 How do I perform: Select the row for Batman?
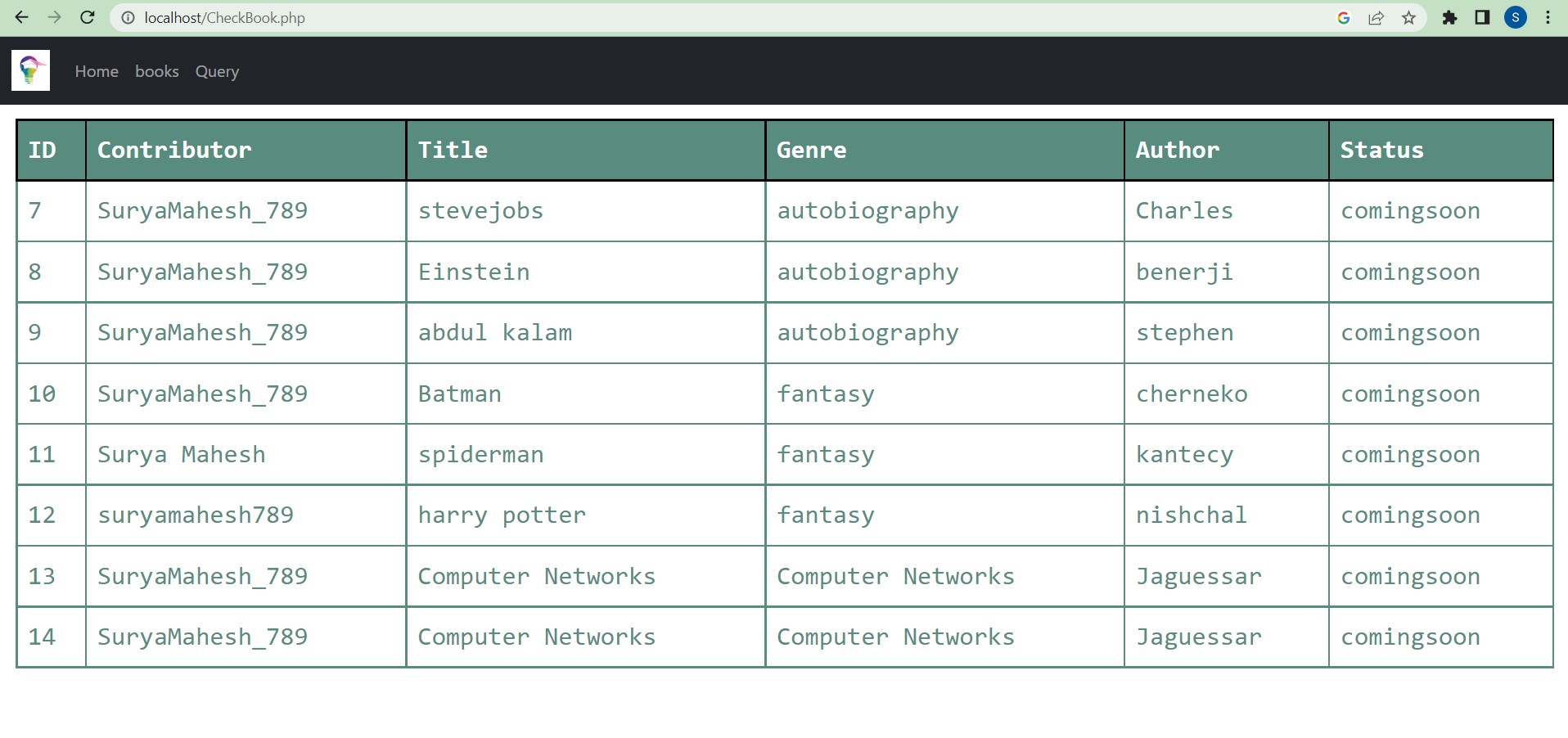coord(459,394)
